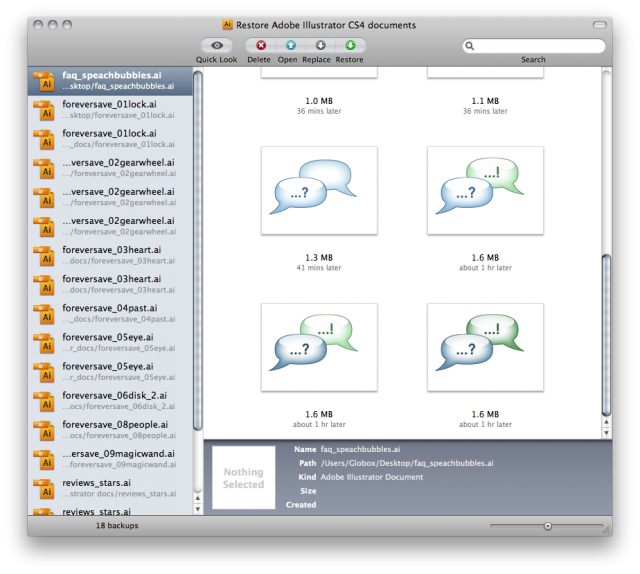
Task: Click Ai file icon beside foreversave_08people.ai
Action: (44, 430)
